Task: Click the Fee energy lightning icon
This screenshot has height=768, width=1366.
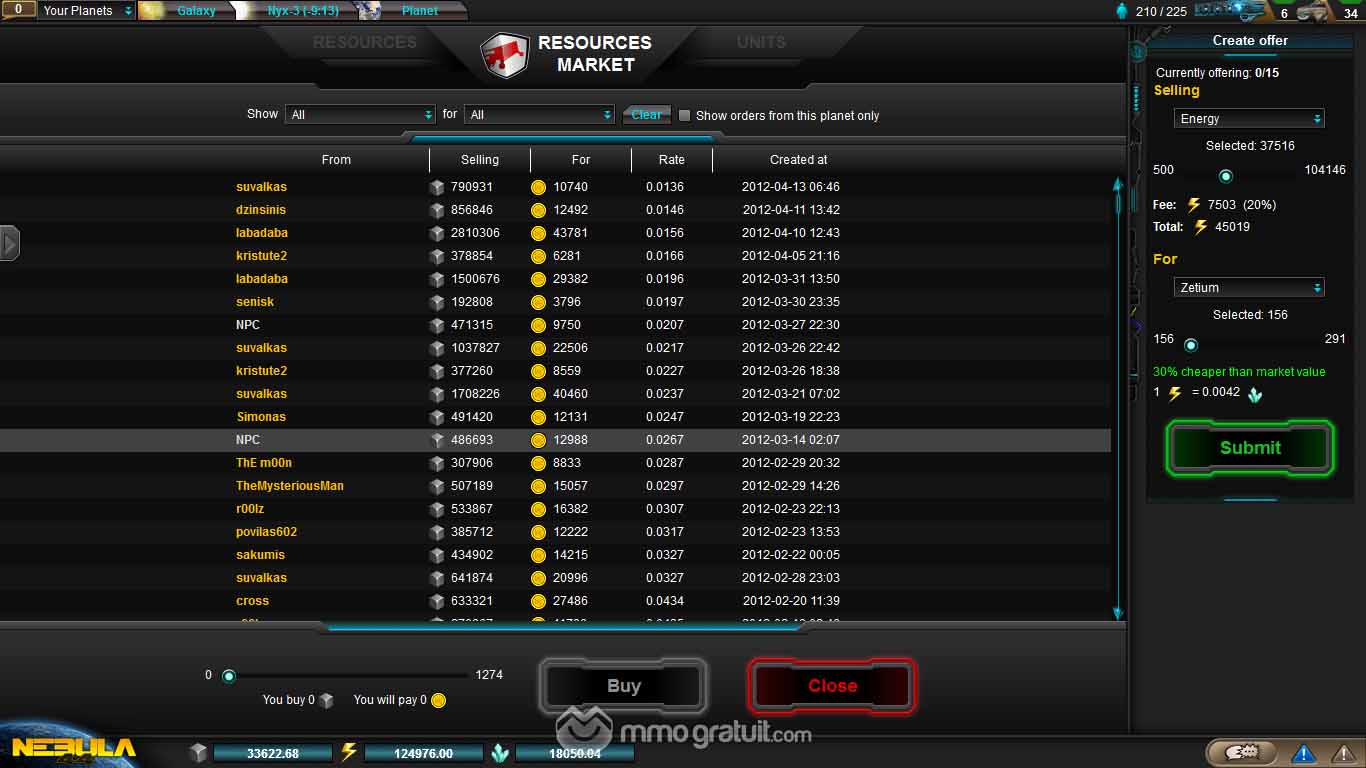Action: 1194,205
